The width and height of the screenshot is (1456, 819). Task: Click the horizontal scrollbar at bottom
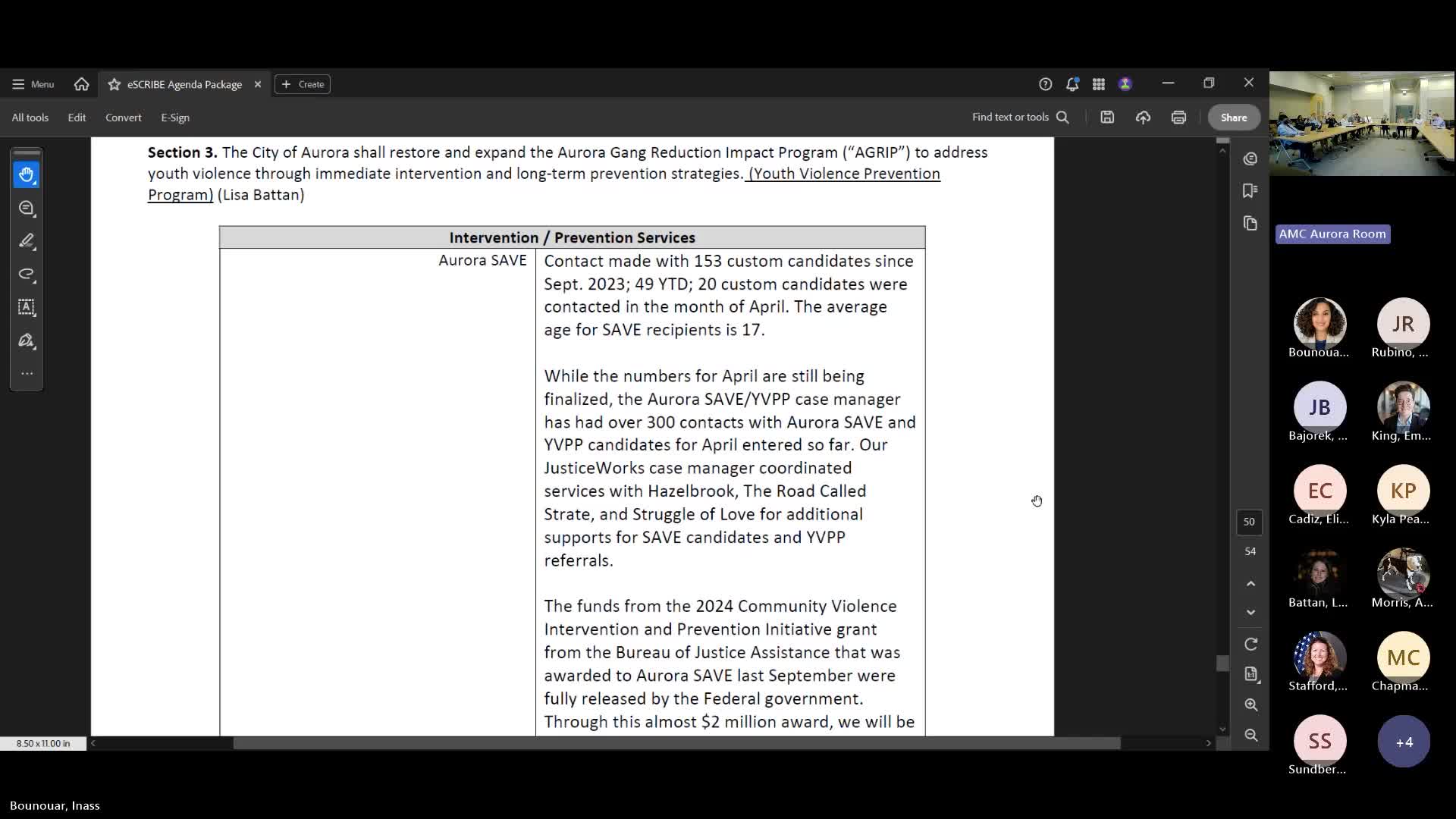tap(675, 743)
